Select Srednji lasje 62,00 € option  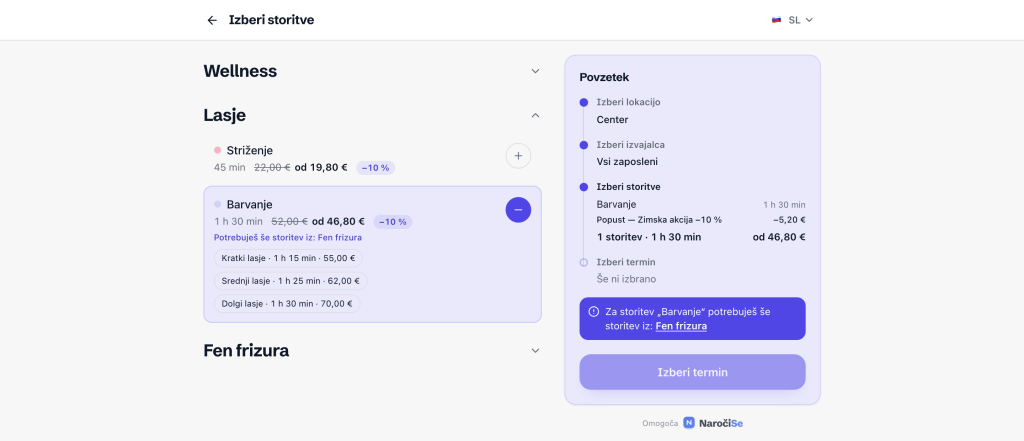coord(291,281)
